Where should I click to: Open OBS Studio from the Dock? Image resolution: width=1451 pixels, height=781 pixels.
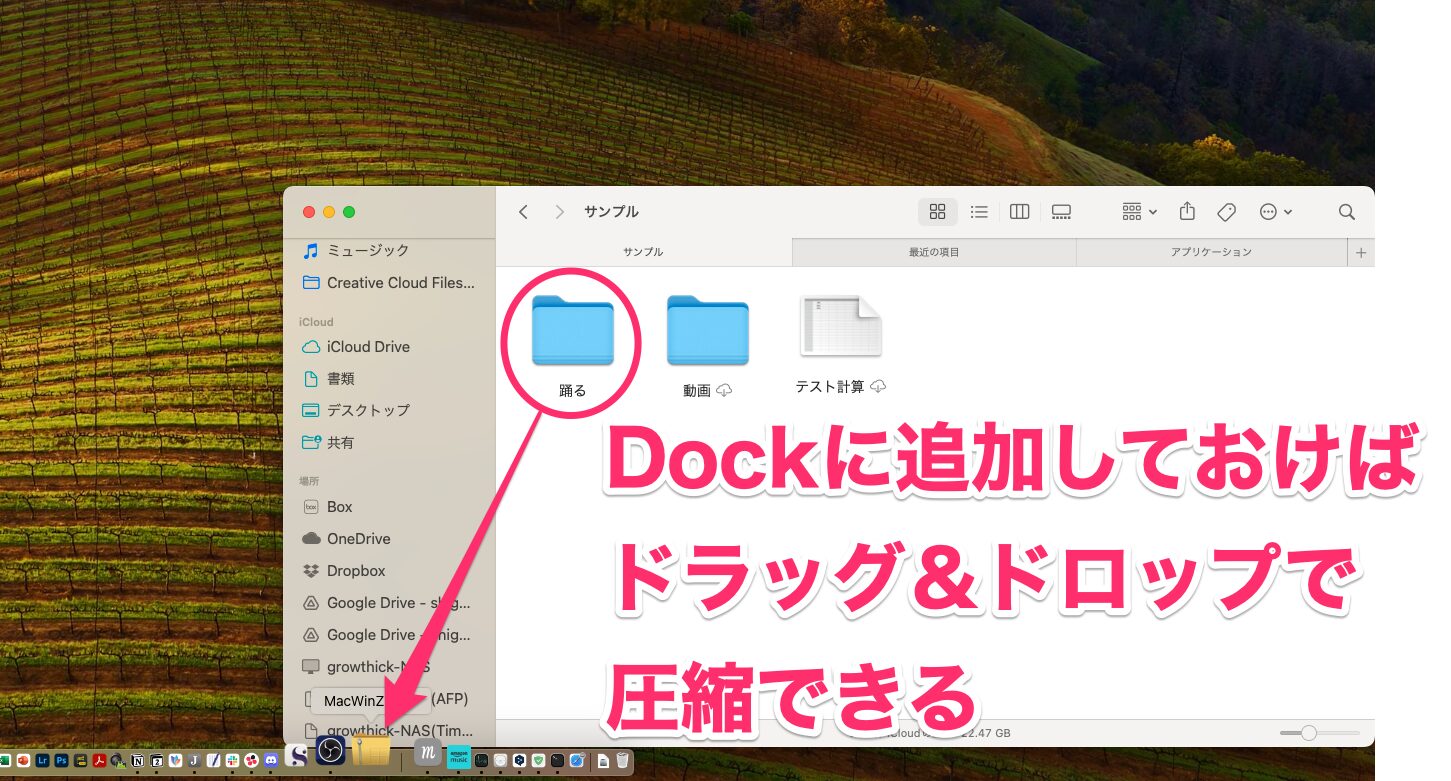[330, 750]
